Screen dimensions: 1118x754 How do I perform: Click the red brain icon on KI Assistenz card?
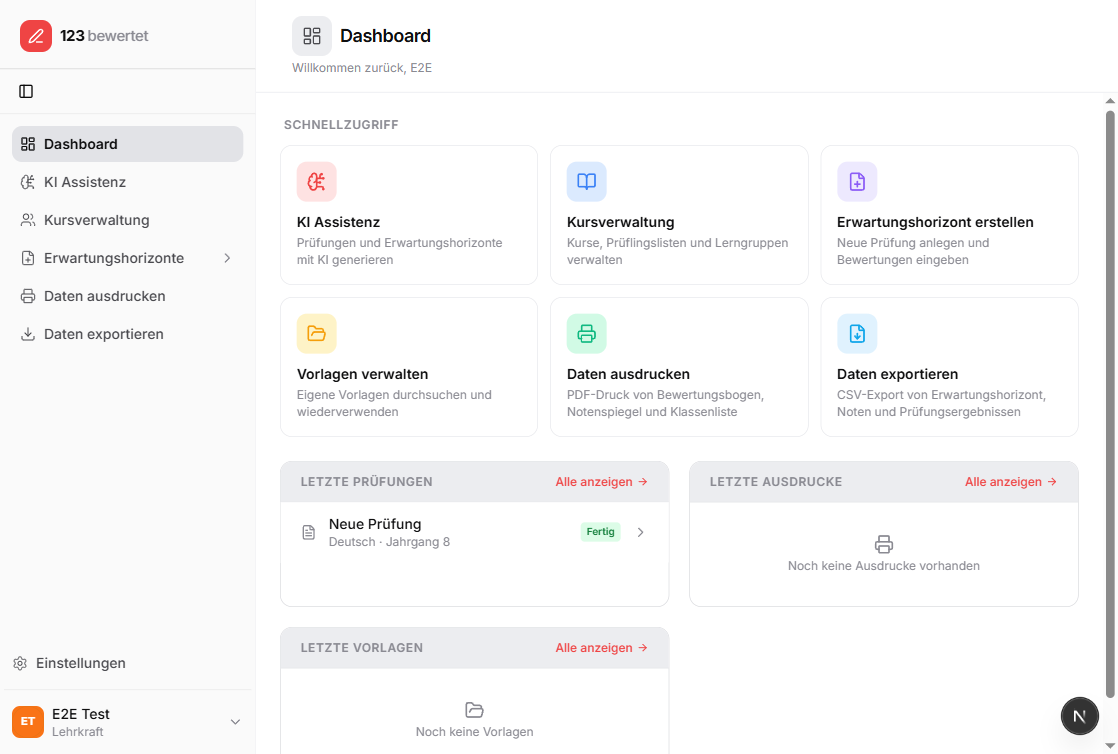pos(317,182)
